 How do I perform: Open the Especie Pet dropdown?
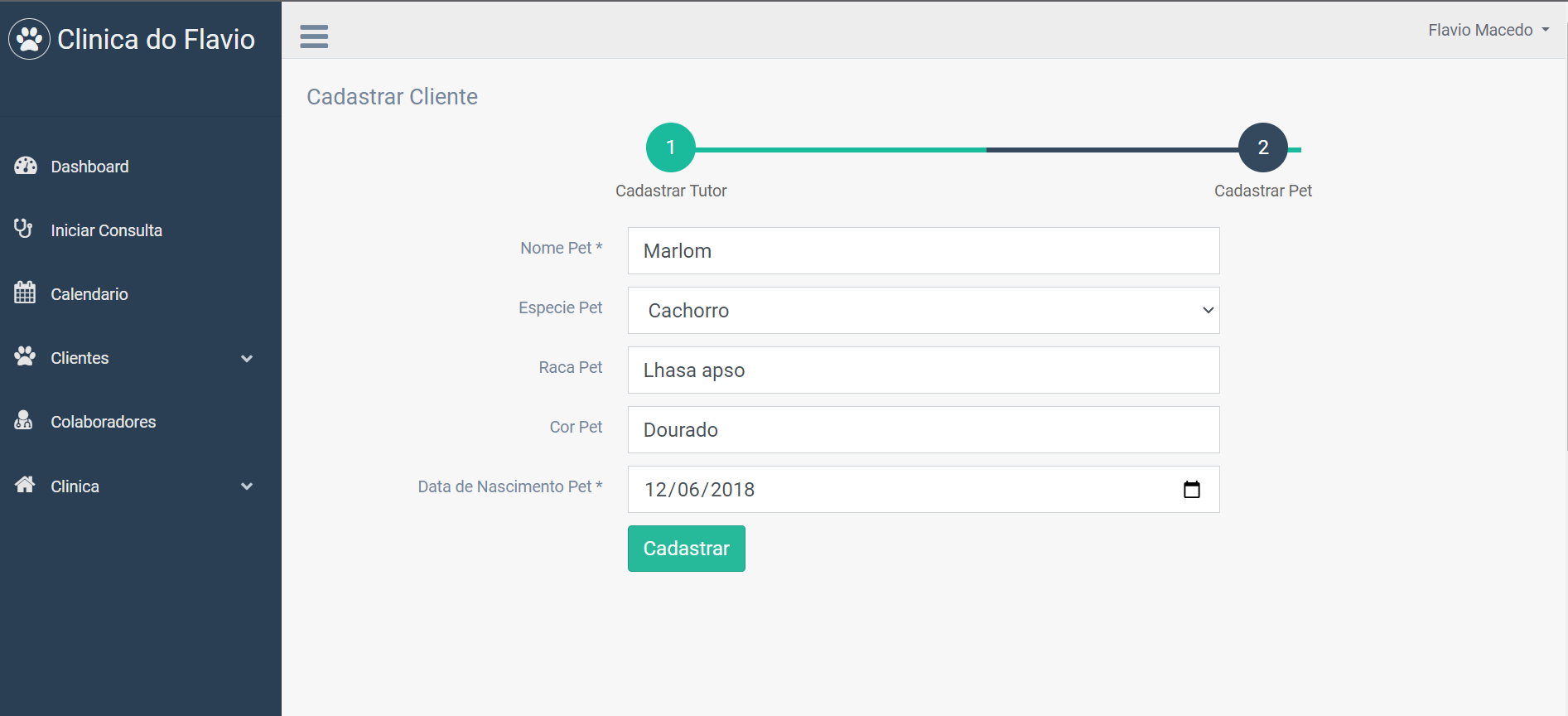tap(923, 311)
